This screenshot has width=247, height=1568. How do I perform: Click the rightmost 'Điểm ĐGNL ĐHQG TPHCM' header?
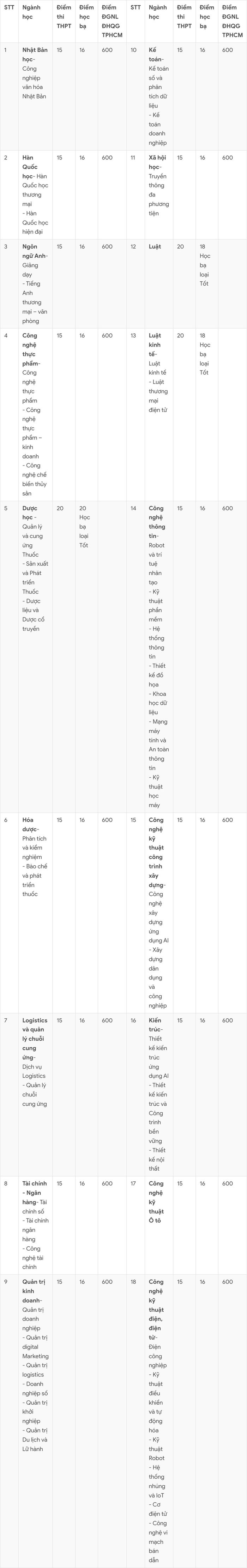pyautogui.click(x=233, y=21)
